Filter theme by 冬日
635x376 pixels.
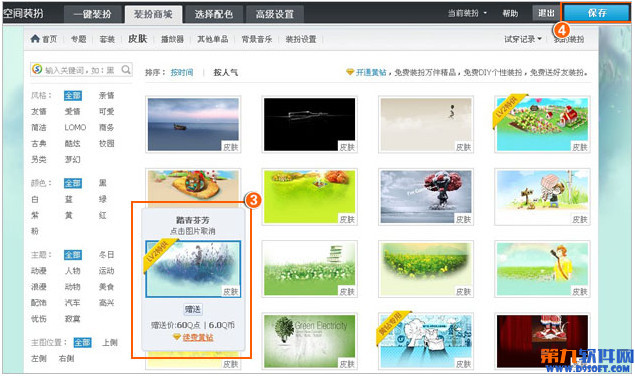pyautogui.click(x=107, y=254)
